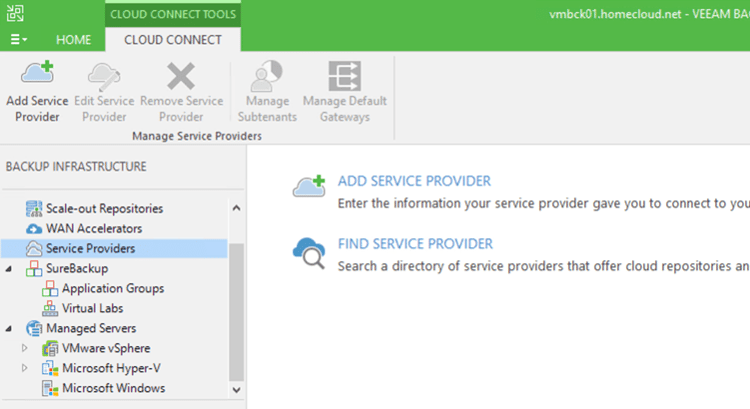The height and width of the screenshot is (409, 750).
Task: Expand the VMware vSphere tree node
Action: 26,348
